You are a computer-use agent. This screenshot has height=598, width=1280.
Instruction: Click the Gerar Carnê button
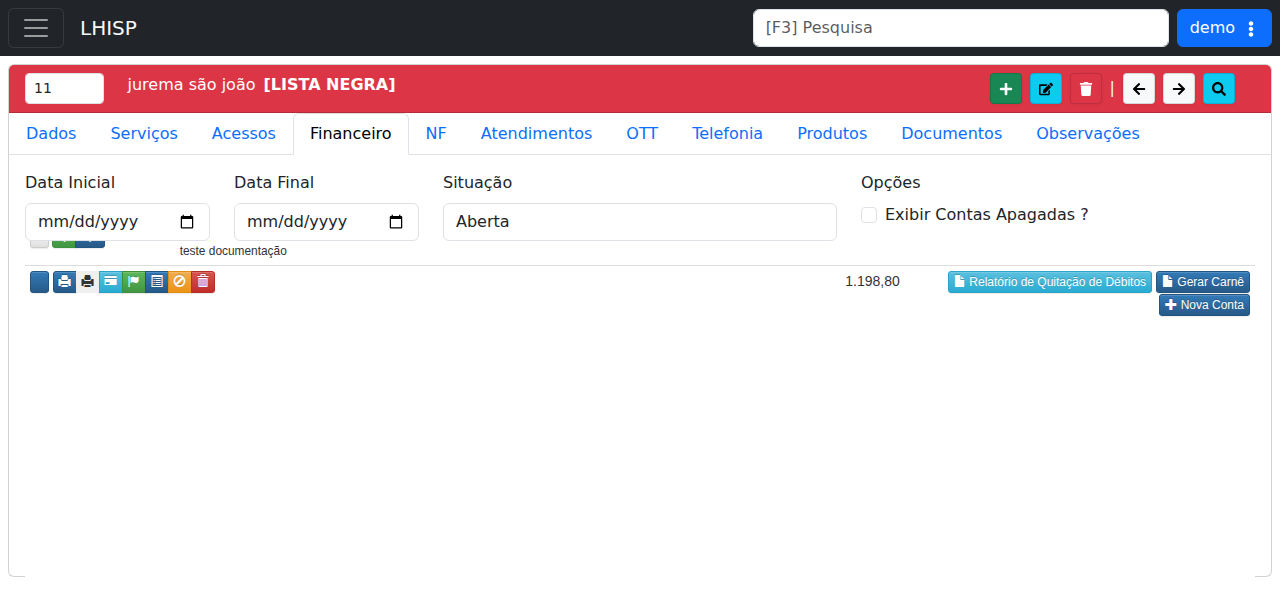pos(1203,282)
